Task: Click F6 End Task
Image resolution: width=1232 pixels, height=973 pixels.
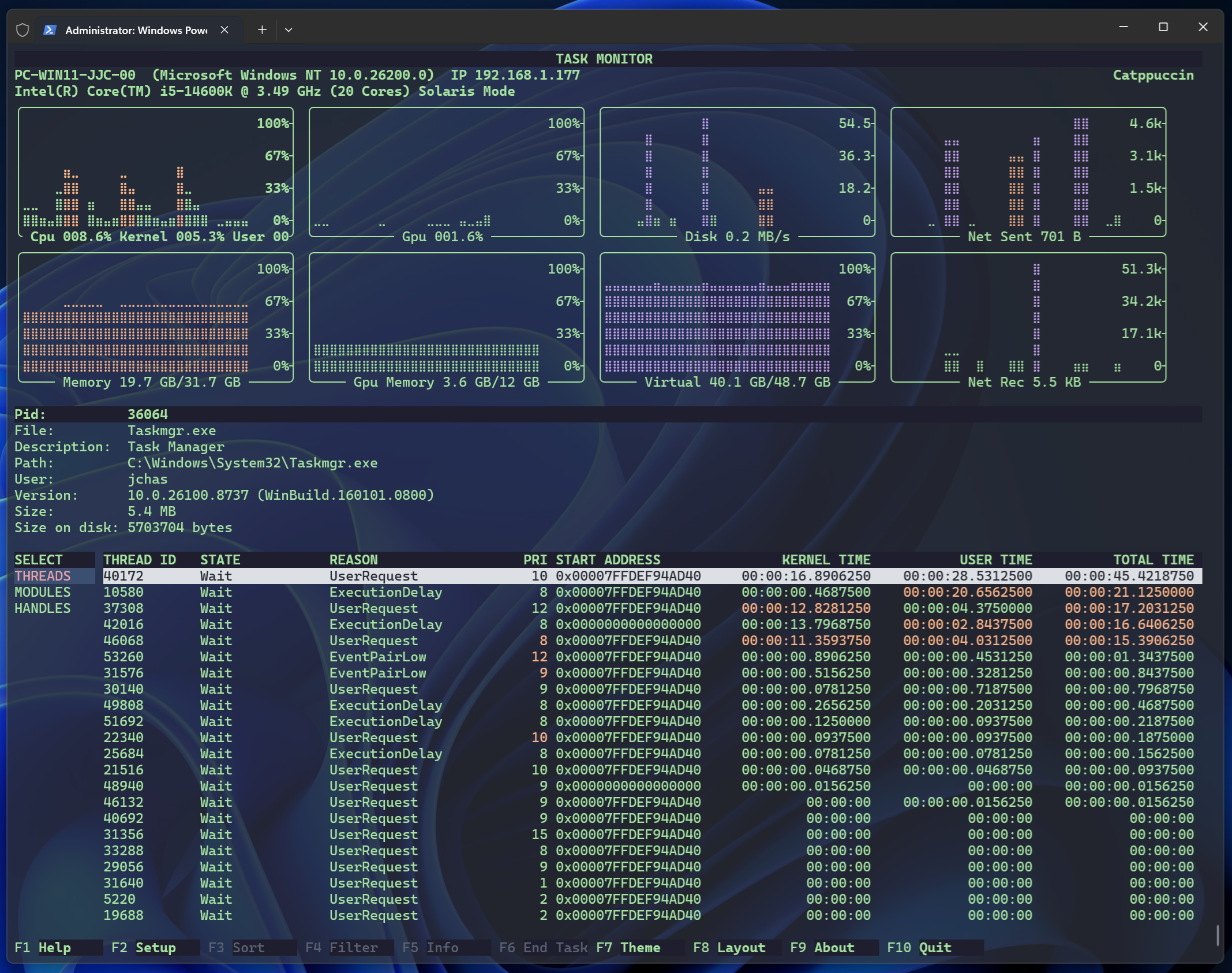Action: coord(544,948)
